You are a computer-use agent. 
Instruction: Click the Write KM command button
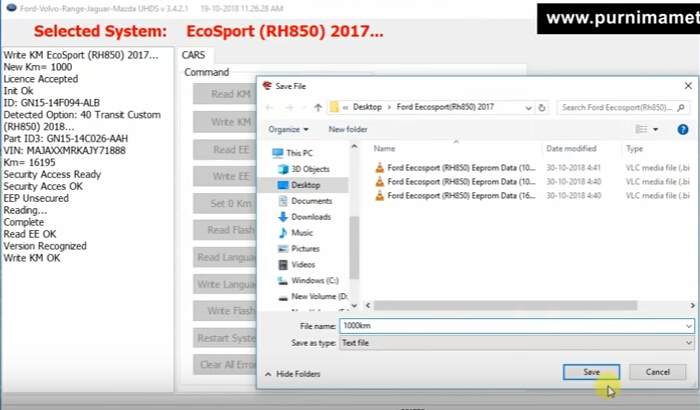click(x=225, y=122)
